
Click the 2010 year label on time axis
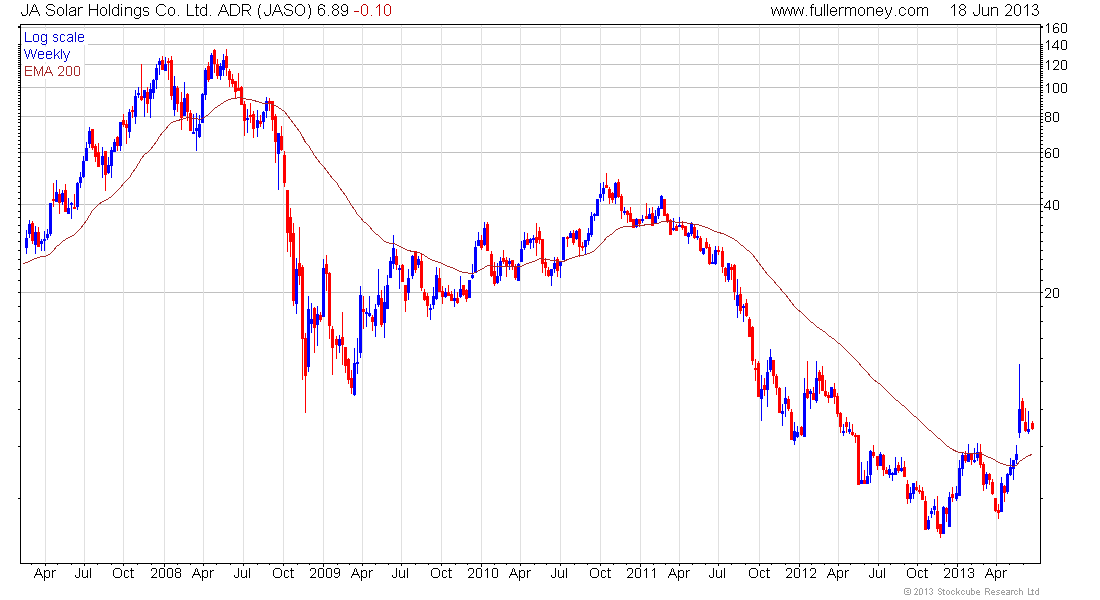pos(483,573)
